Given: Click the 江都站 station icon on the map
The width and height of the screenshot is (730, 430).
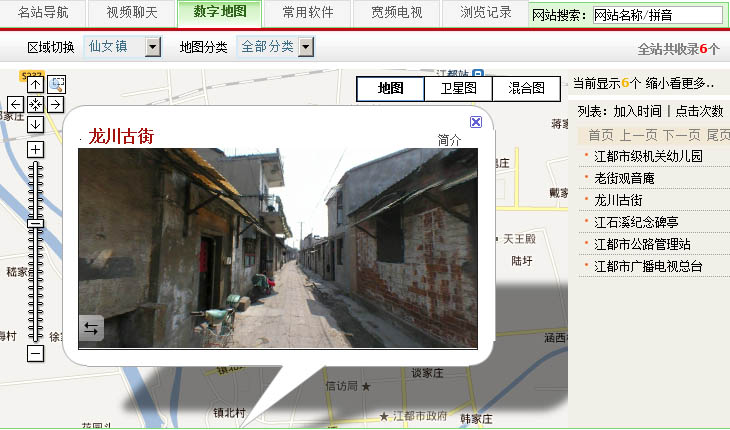Looking at the screenshot, I should [478, 74].
